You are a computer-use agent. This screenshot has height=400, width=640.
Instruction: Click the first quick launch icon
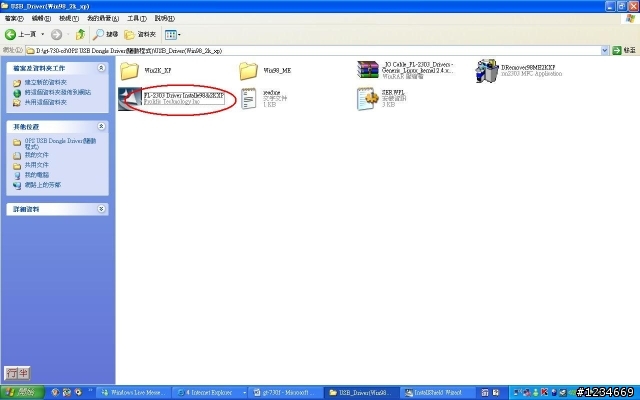56,393
